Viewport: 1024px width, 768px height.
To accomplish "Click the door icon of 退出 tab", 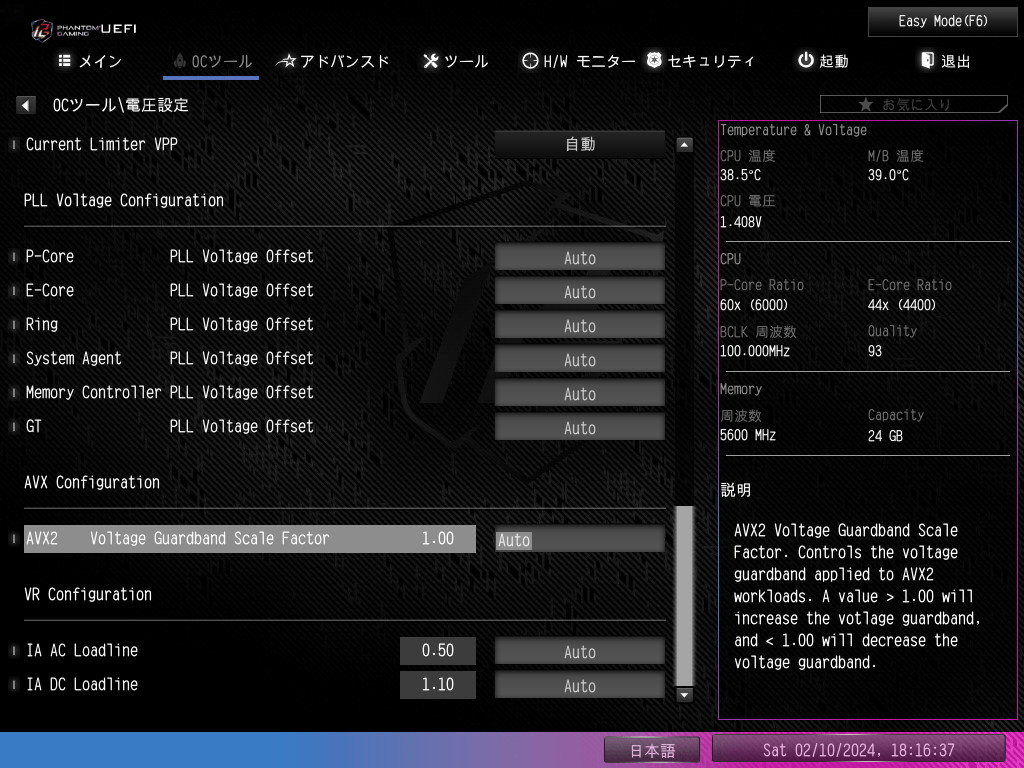I will click(927, 60).
